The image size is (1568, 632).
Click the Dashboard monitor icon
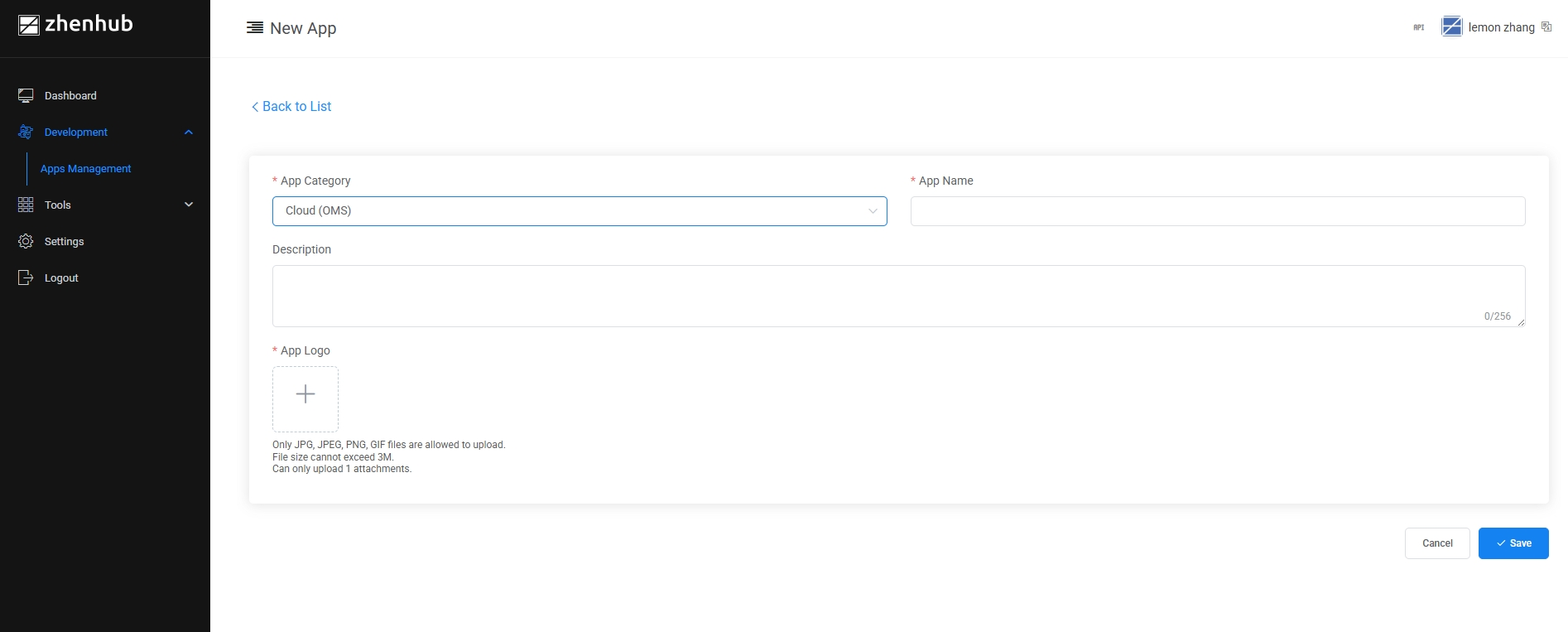(26, 96)
